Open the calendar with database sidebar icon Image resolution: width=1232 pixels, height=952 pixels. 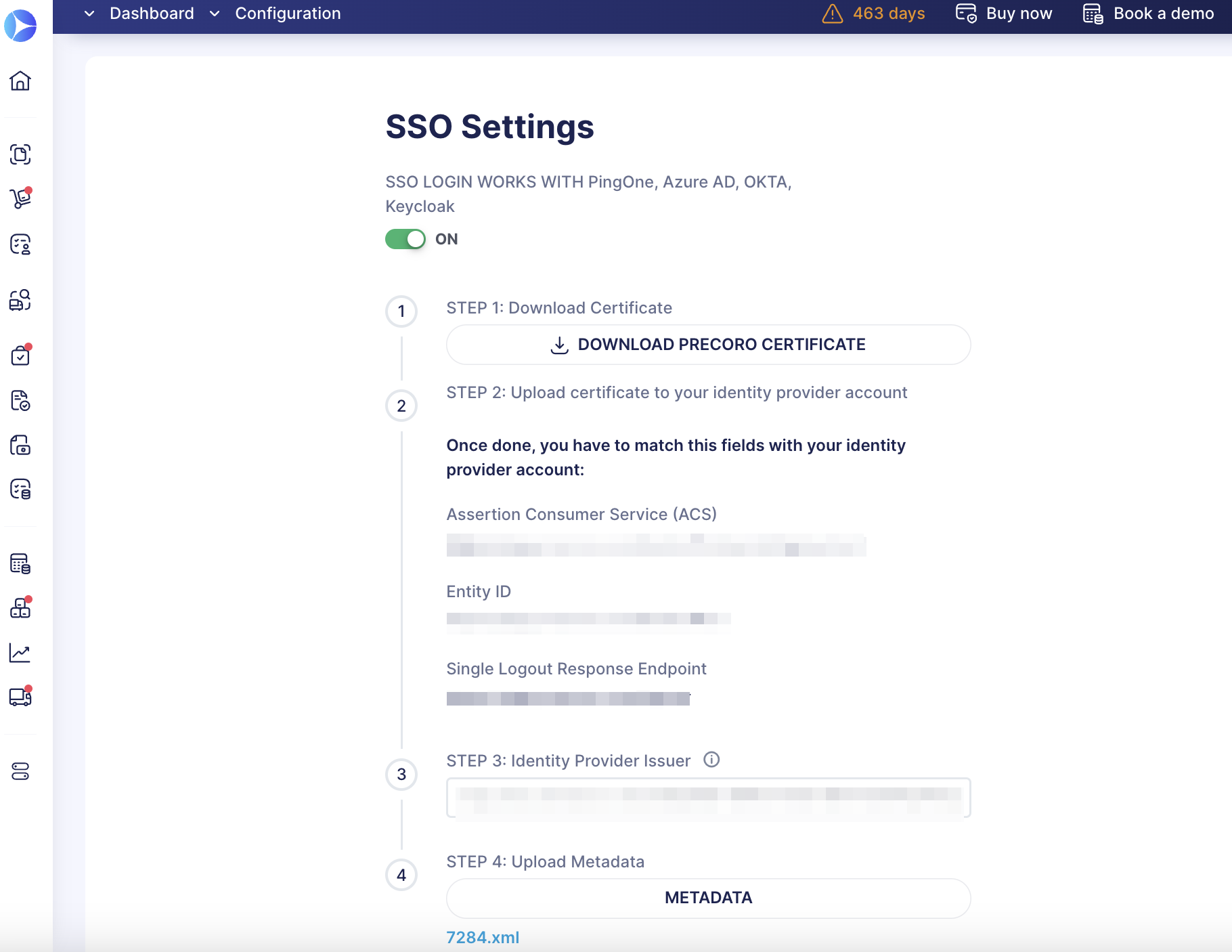(x=20, y=563)
